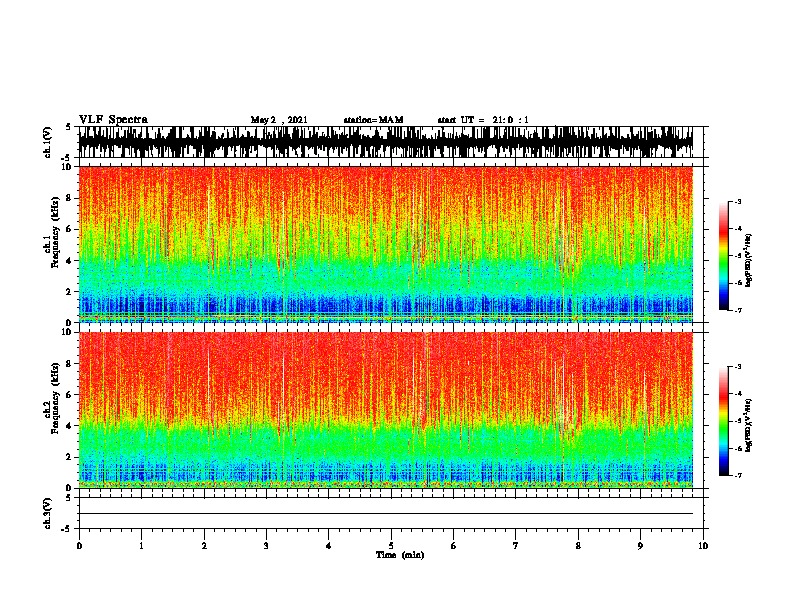Click time axis tick label "0"
Image resolution: width=792 pixels, height=612 pixels.
(x=79, y=546)
